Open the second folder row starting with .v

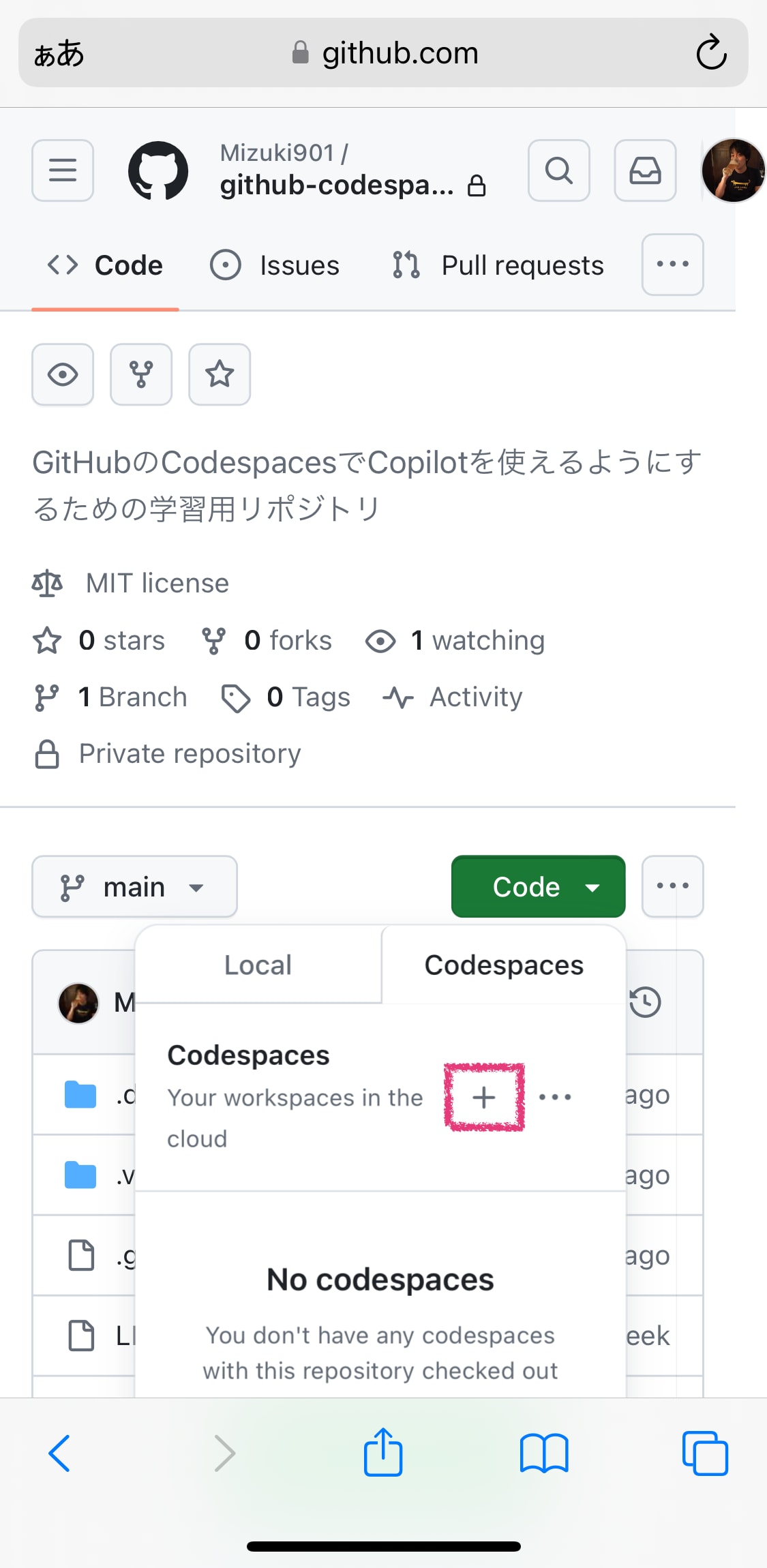coord(85,1175)
